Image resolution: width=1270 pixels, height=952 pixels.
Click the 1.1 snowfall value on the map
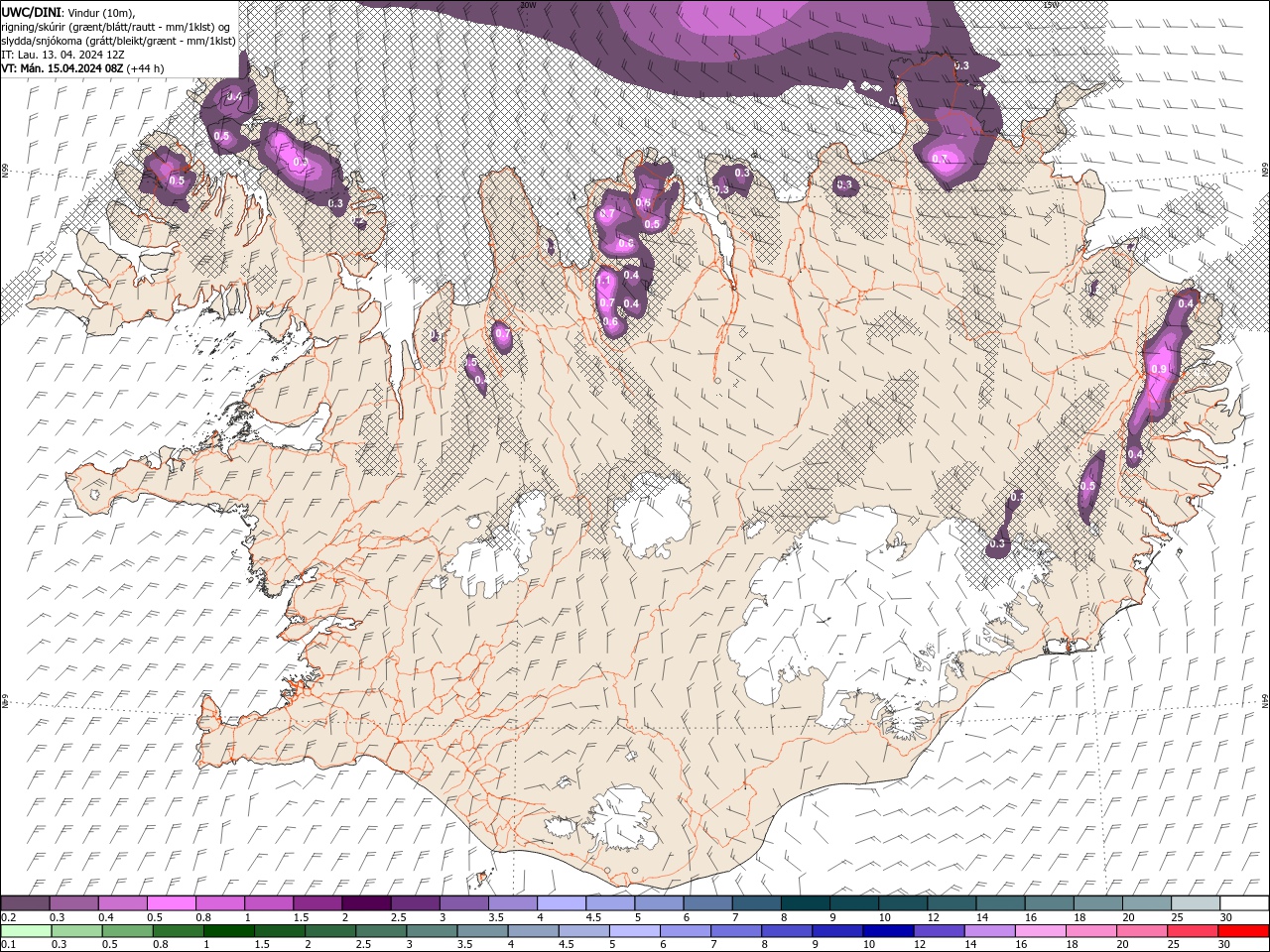(x=605, y=281)
